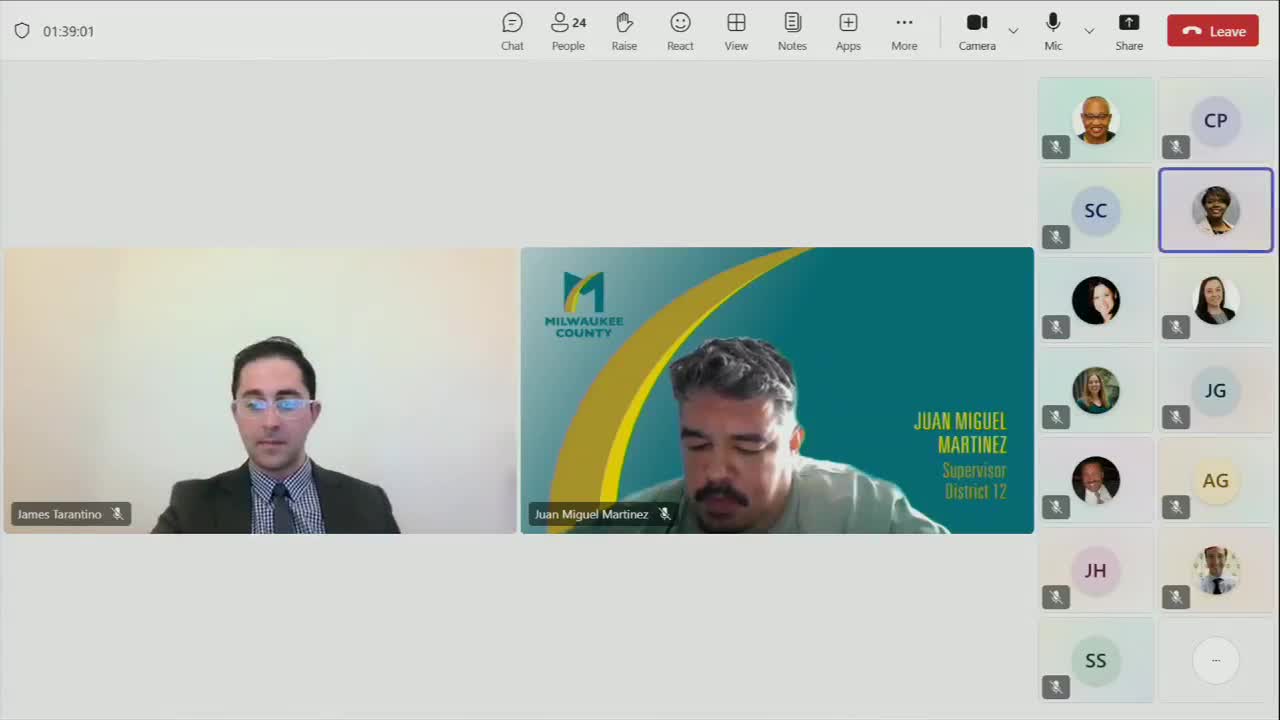
Task: Select the JH participant tile
Action: point(1096,570)
